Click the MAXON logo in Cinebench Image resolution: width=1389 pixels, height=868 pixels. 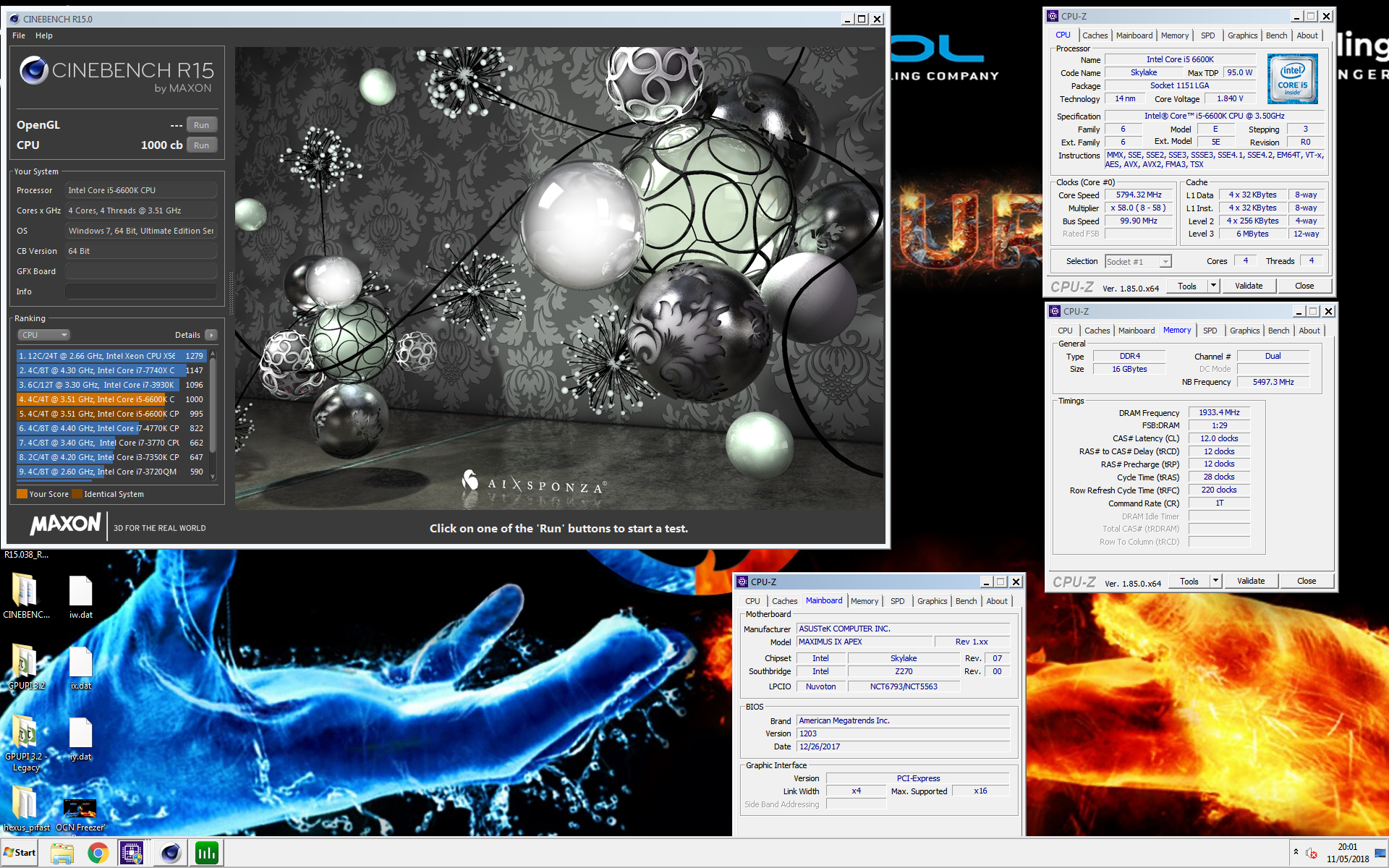click(65, 524)
